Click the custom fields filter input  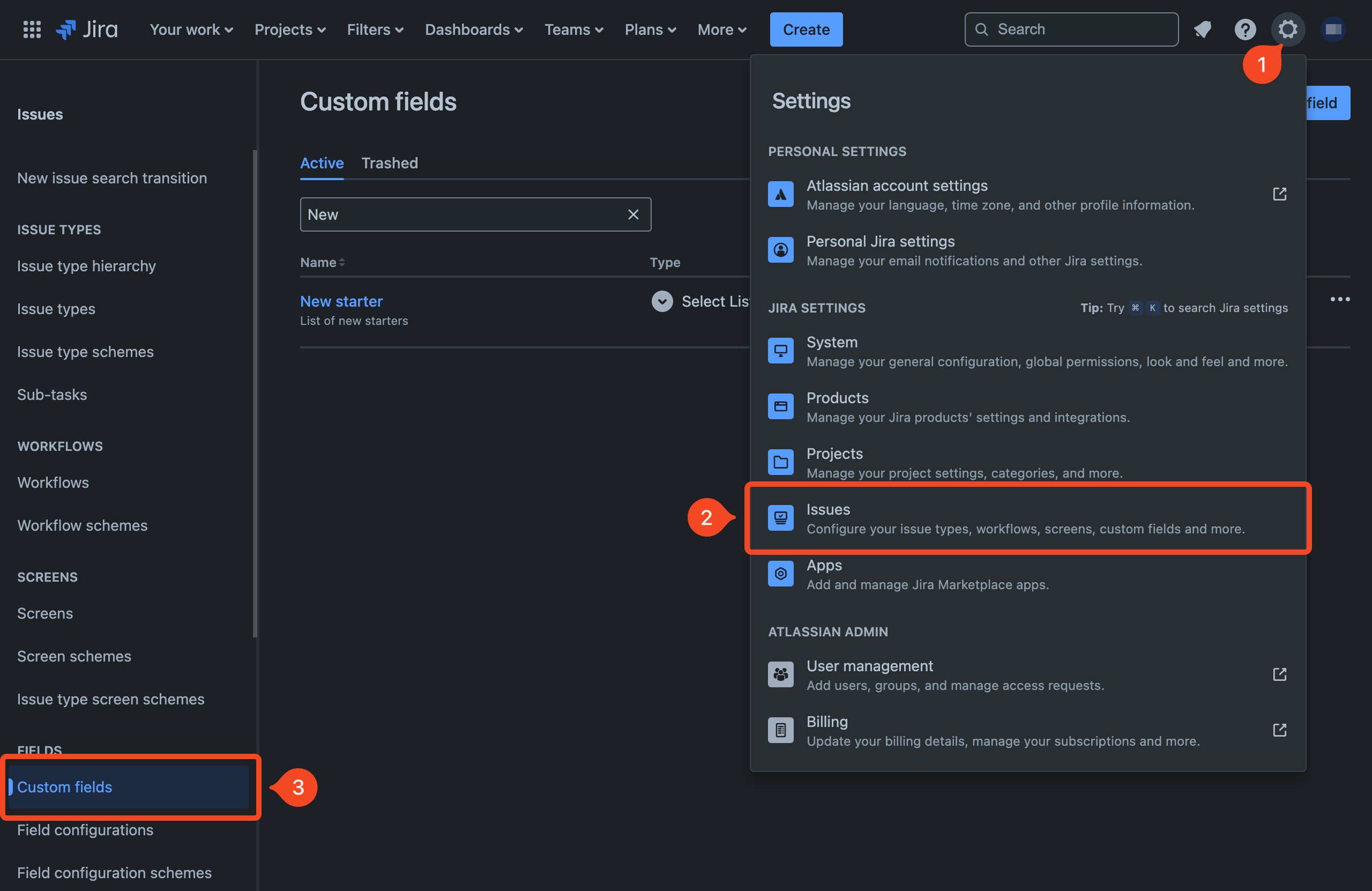pos(475,214)
